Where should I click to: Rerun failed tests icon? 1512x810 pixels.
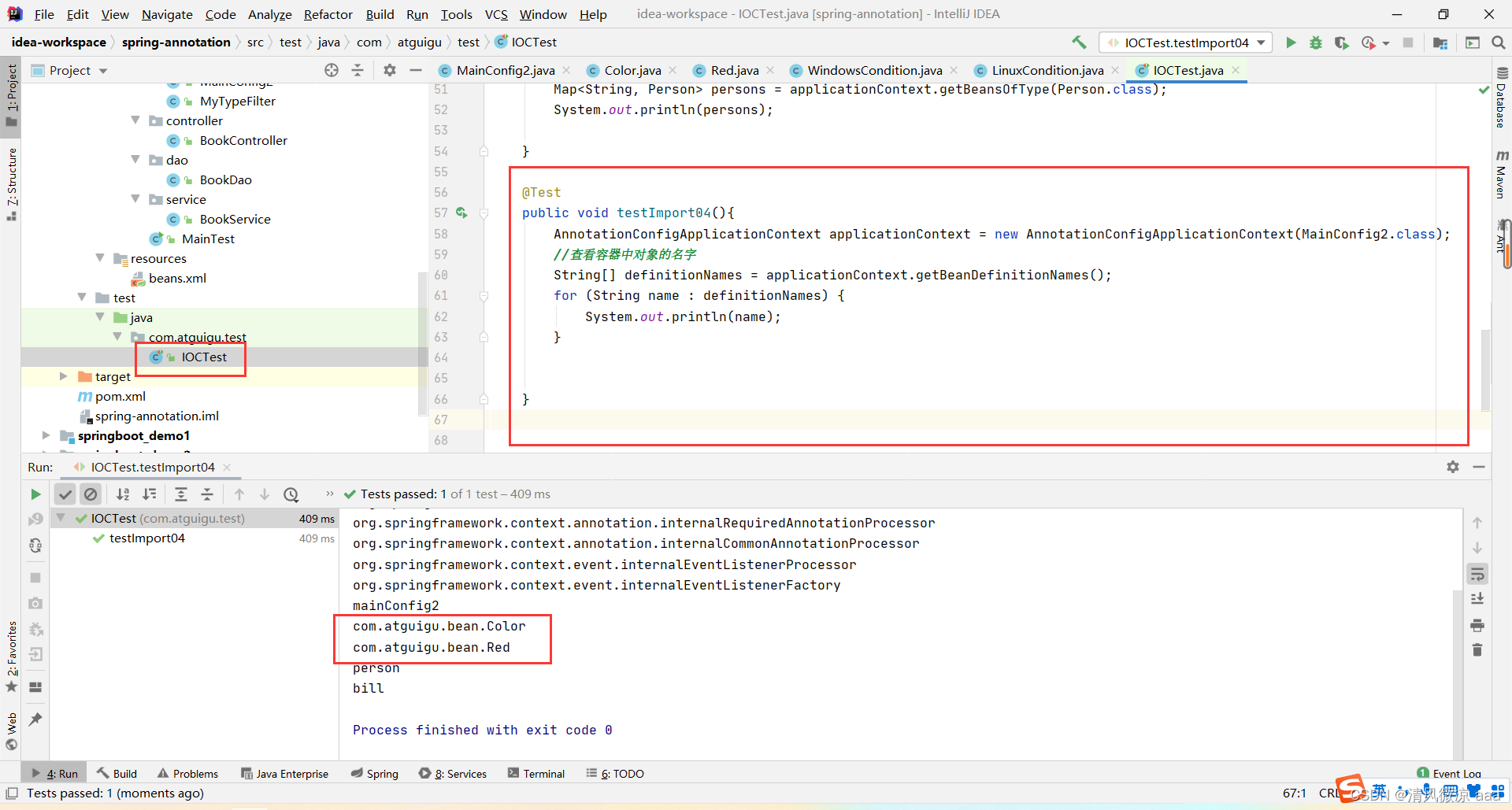(x=35, y=520)
